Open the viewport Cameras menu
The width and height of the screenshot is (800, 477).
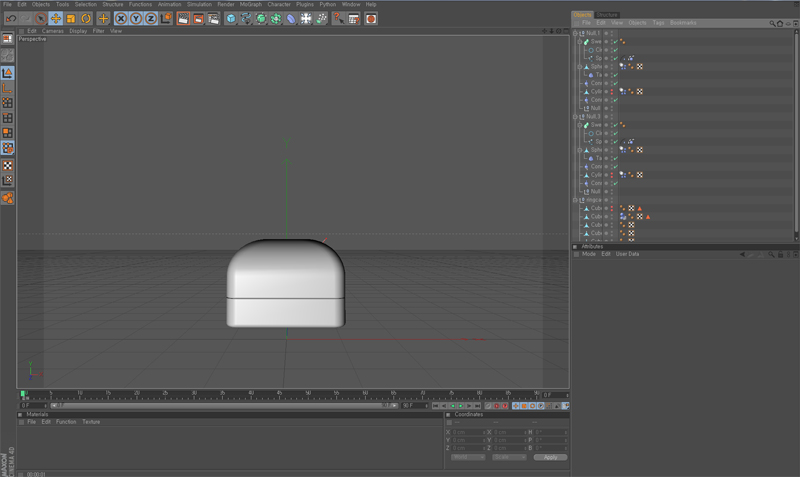[53, 31]
